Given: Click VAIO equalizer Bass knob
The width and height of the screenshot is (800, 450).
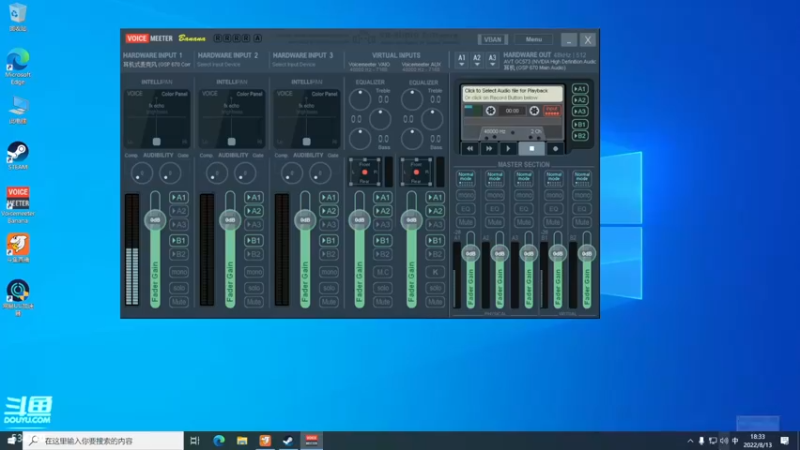Looking at the screenshot, I should click(360, 138).
